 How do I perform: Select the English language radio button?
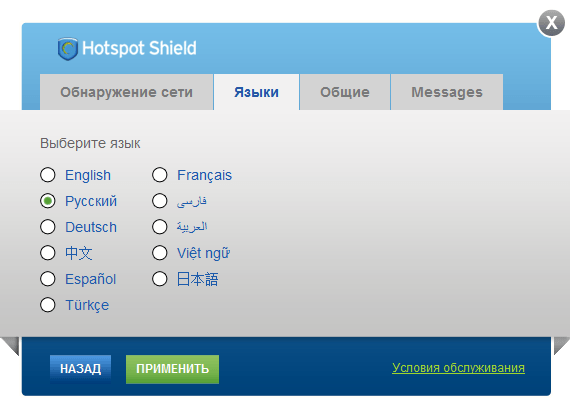click(48, 175)
